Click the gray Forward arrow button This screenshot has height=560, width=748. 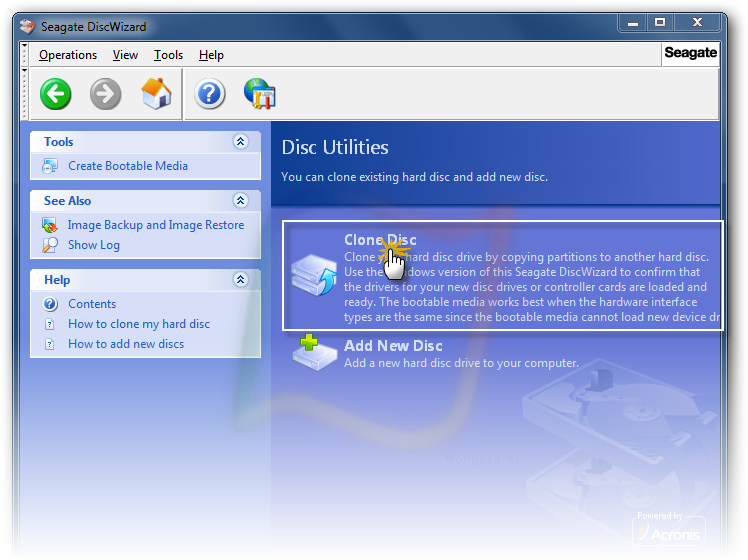click(x=105, y=94)
